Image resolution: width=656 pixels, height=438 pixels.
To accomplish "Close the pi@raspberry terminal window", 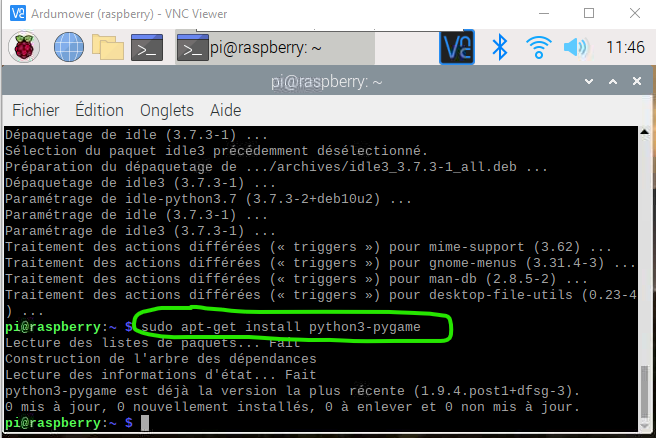I will [x=637, y=81].
